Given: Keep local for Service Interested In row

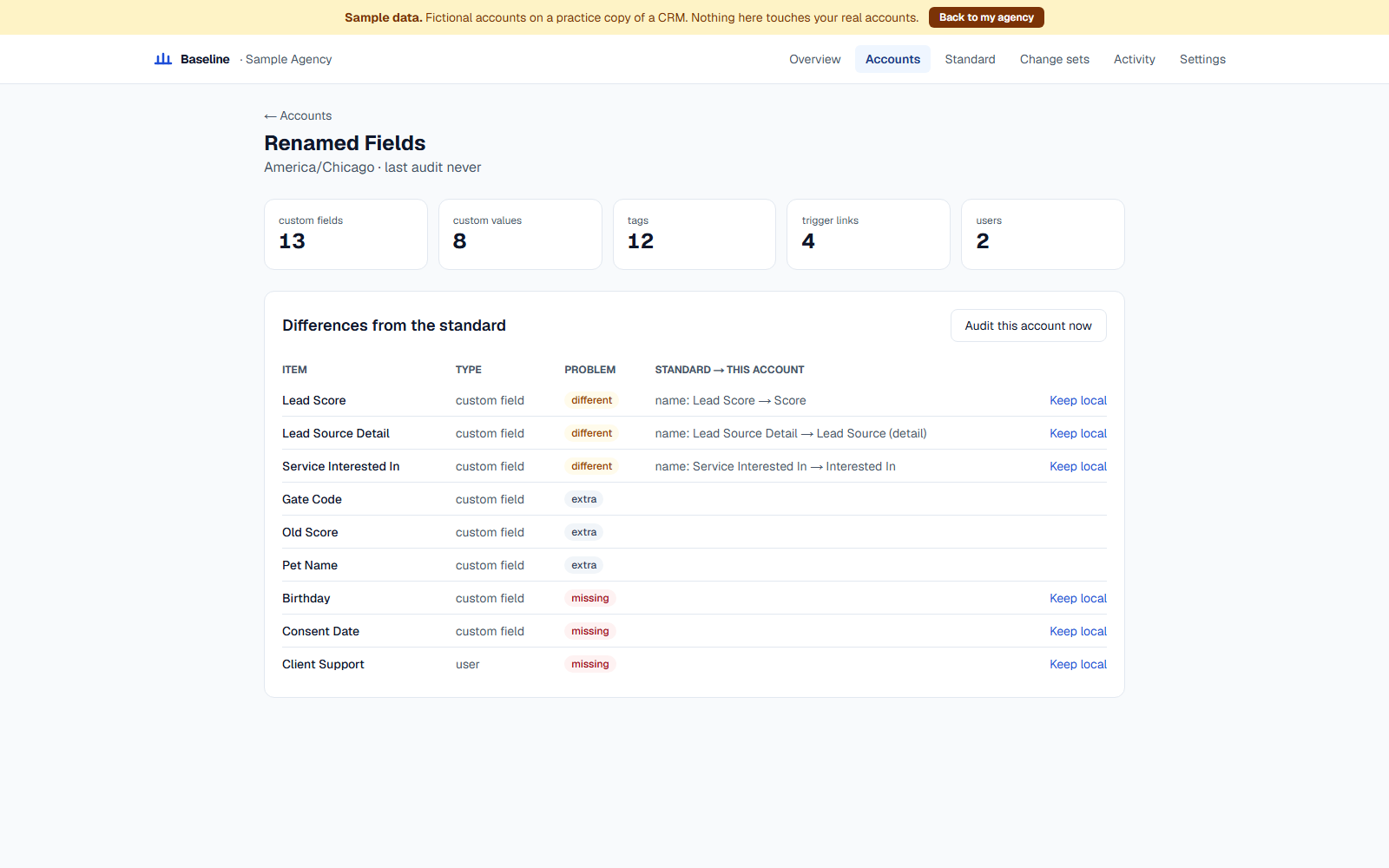Looking at the screenshot, I should (1077, 466).
